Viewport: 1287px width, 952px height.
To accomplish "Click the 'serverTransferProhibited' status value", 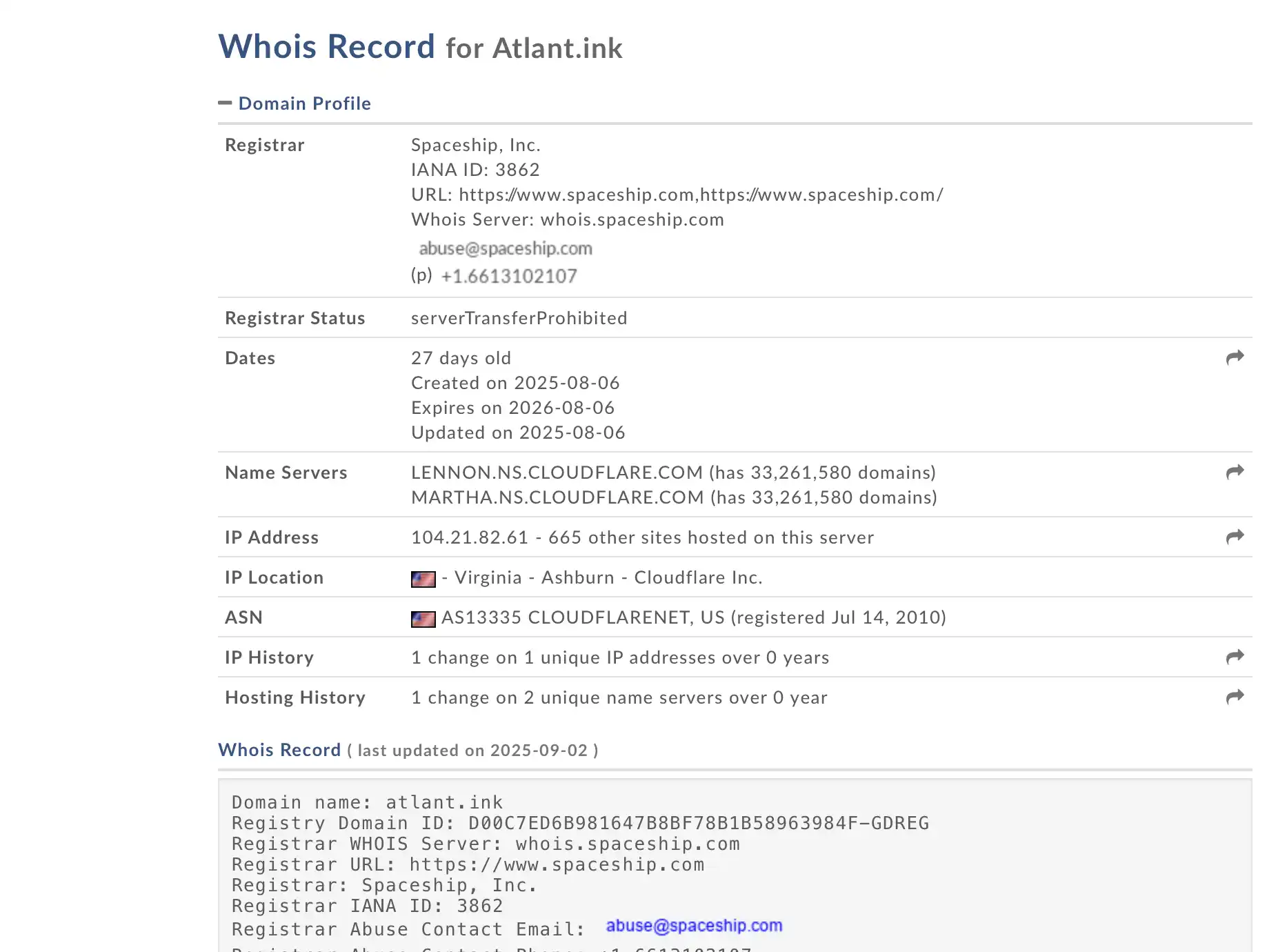I will coord(519,318).
